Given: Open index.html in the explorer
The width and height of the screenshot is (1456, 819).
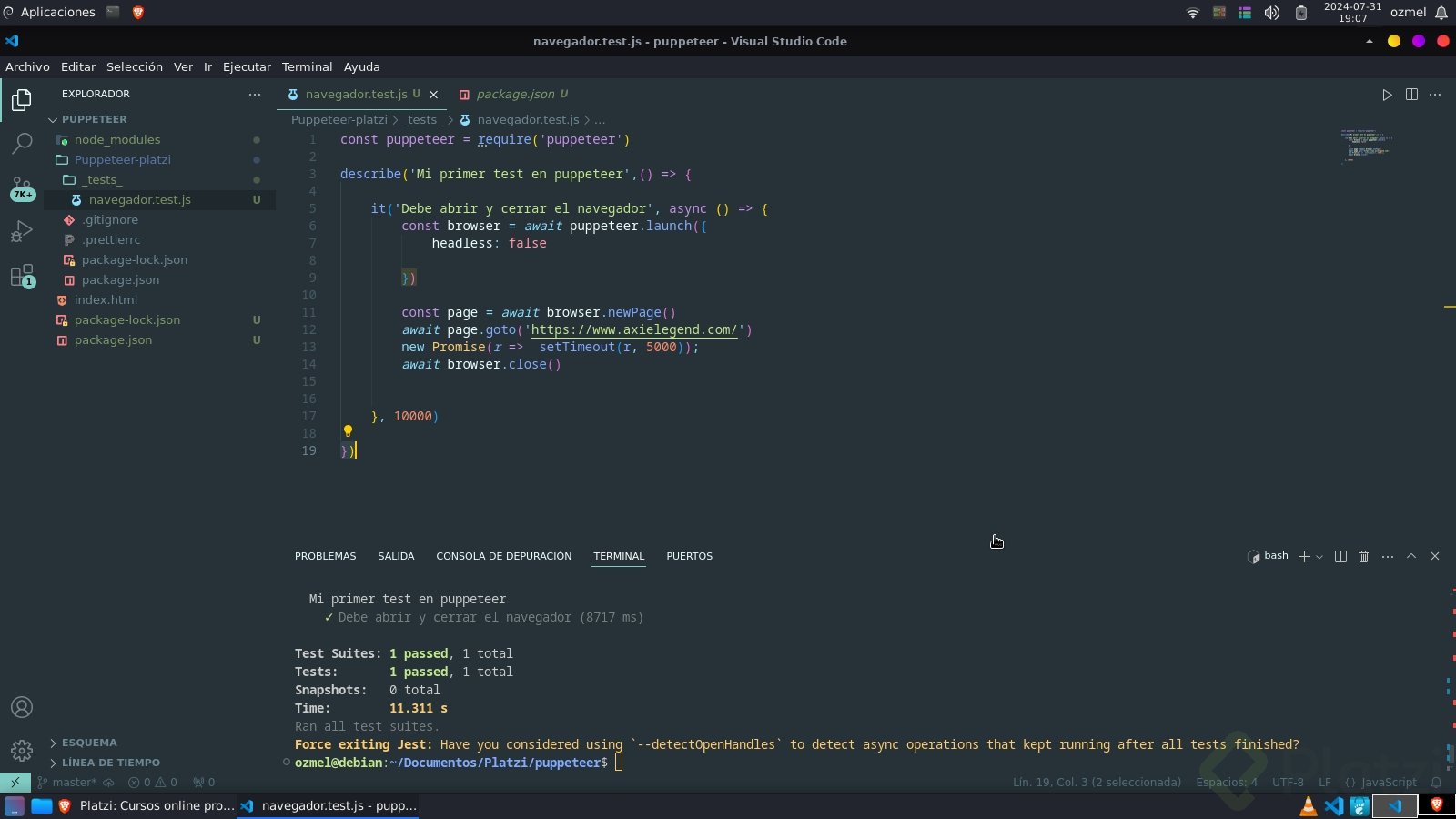Looking at the screenshot, I should (x=106, y=299).
